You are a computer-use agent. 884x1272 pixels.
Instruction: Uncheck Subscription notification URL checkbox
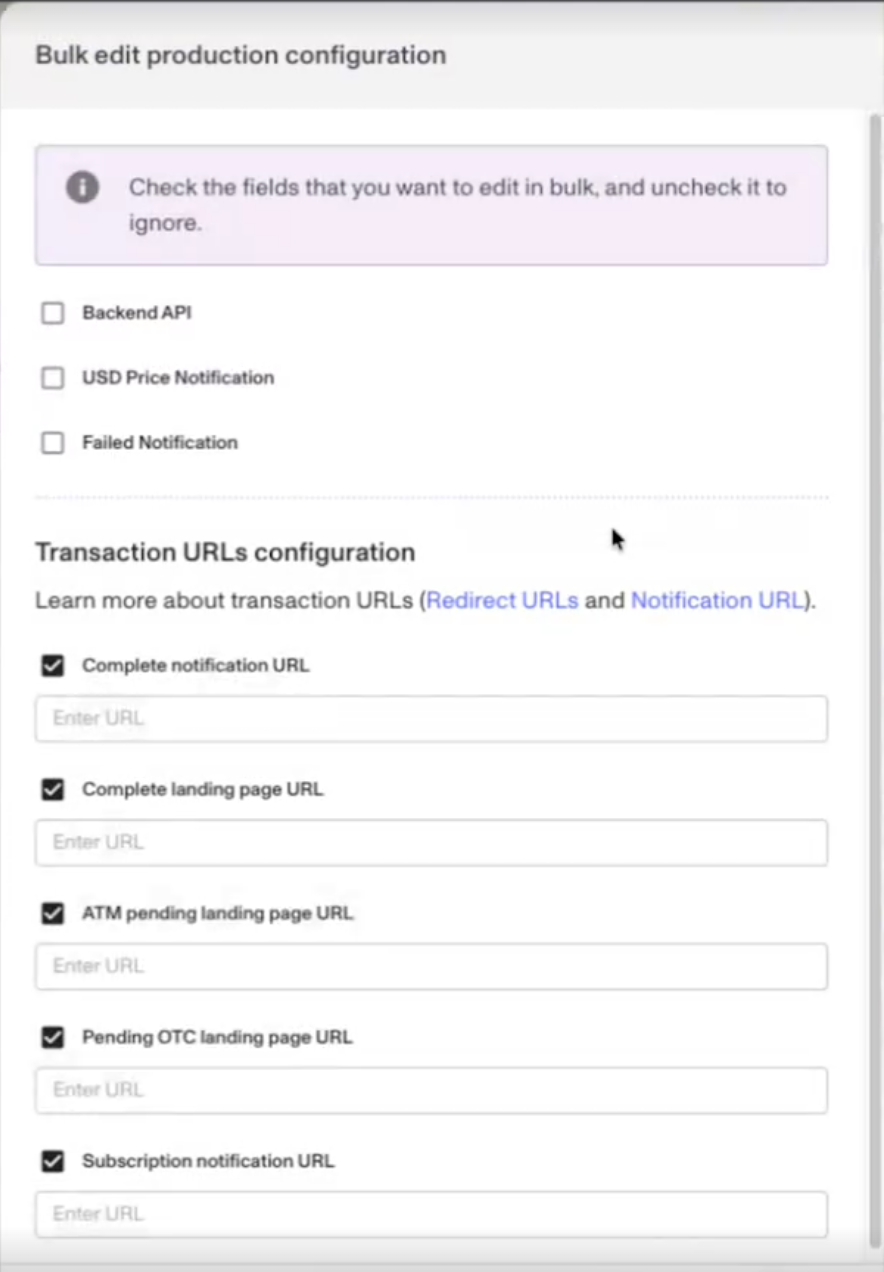click(x=53, y=1162)
